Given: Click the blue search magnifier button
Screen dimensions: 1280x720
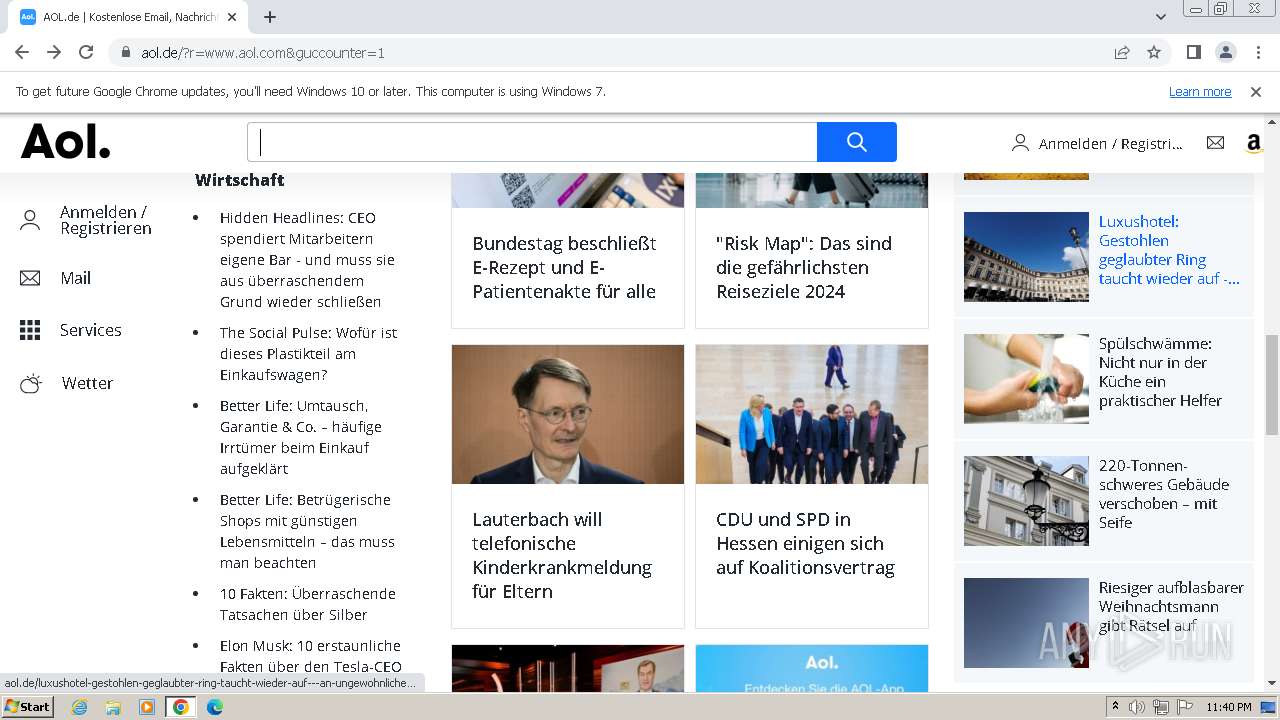Looking at the screenshot, I should click(x=857, y=142).
